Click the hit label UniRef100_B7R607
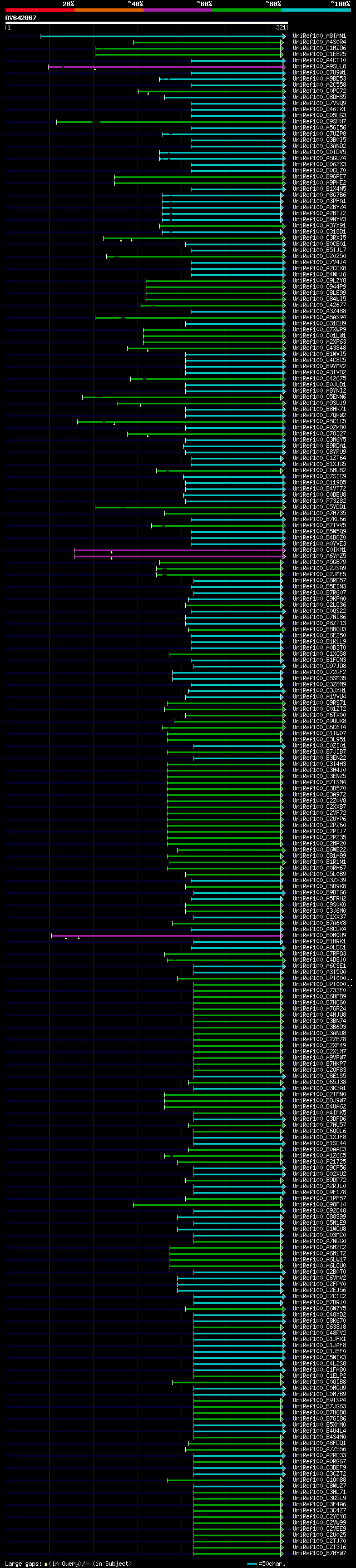 319,592
